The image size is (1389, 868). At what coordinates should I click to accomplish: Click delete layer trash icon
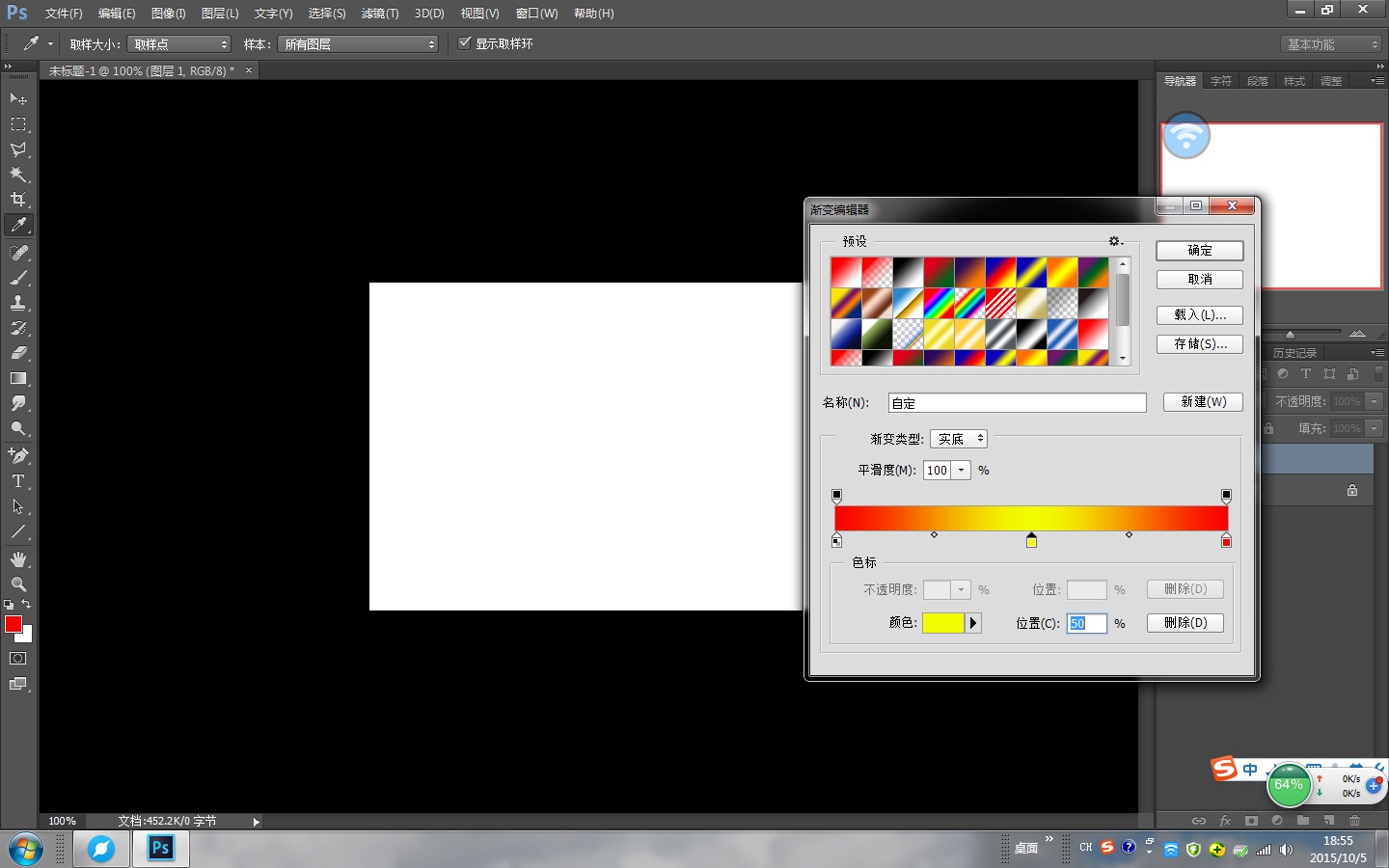point(1354,821)
